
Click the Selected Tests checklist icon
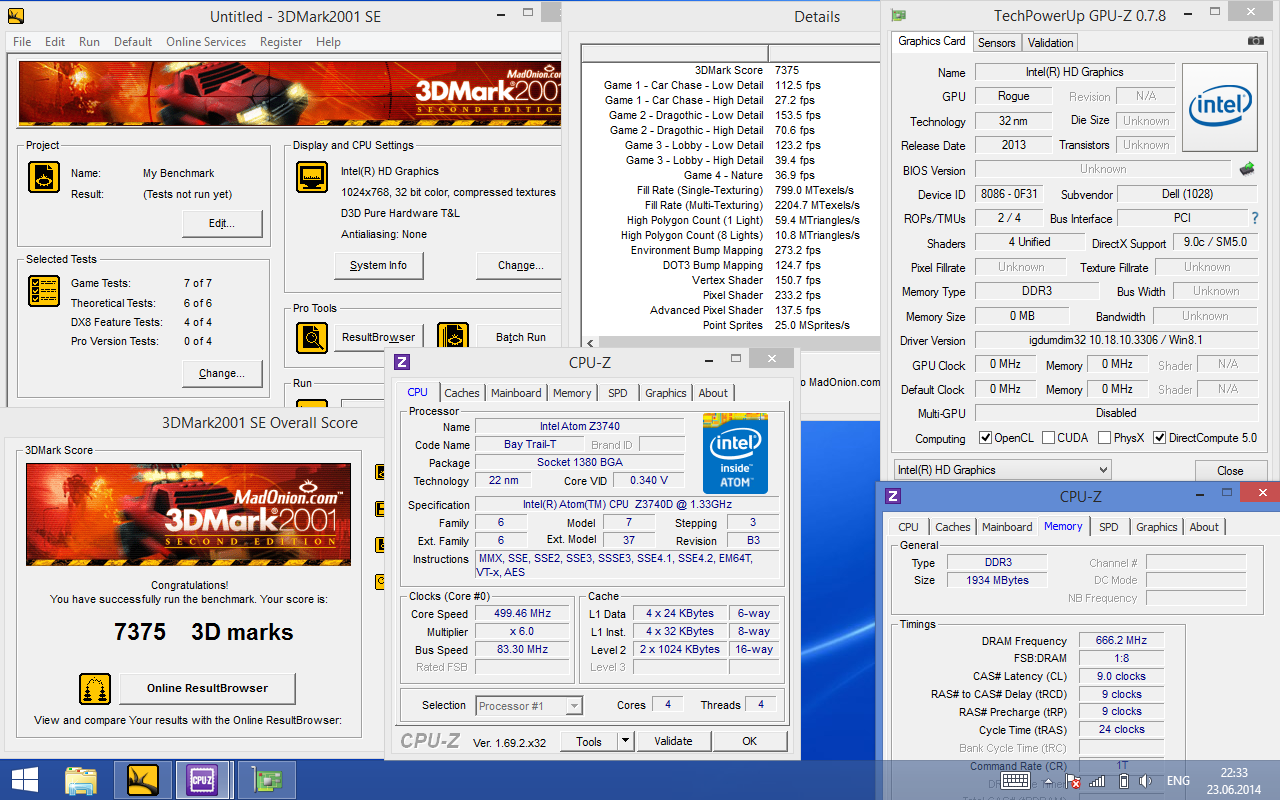(44, 291)
